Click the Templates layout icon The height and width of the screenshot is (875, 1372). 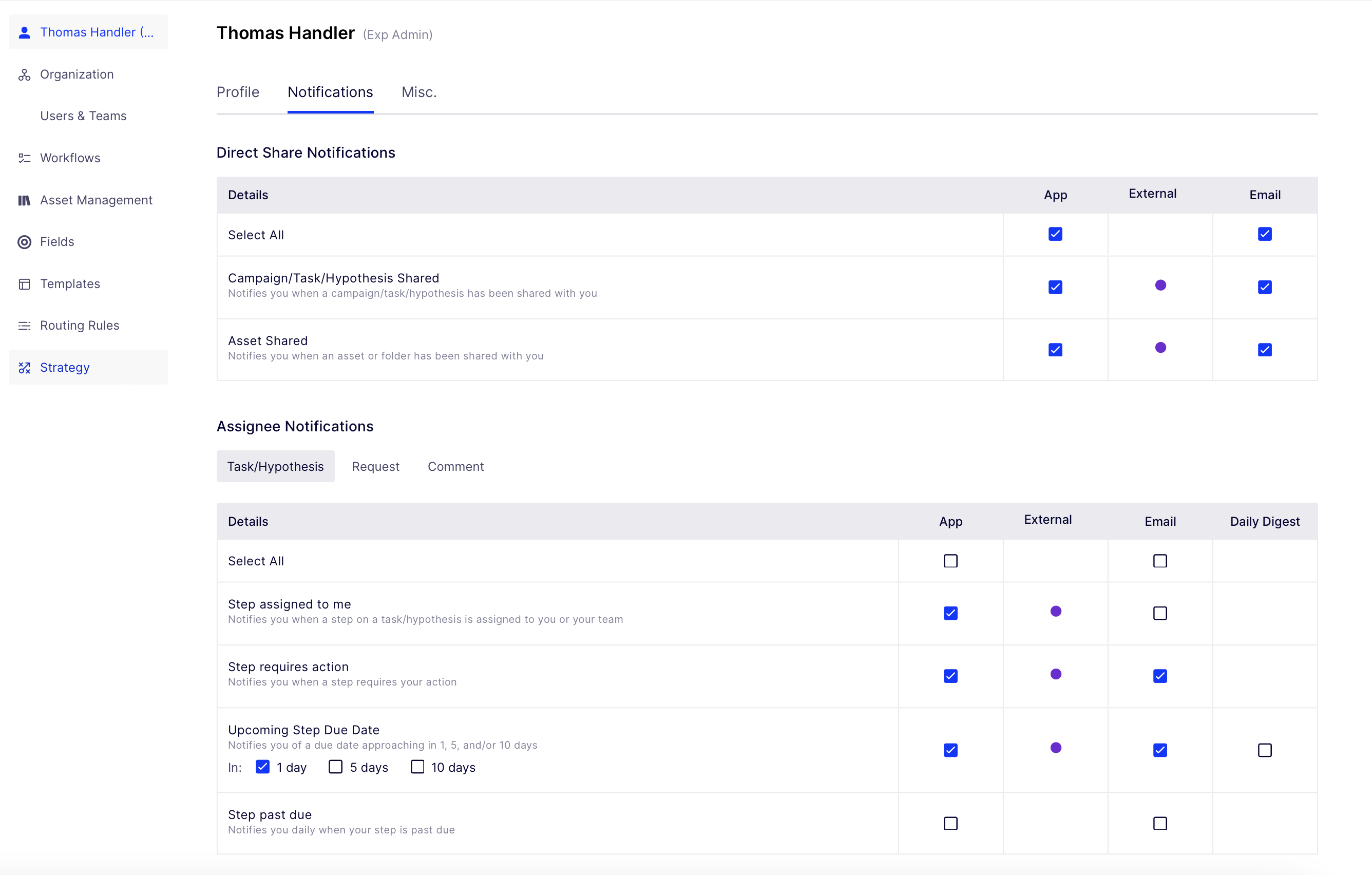point(24,283)
